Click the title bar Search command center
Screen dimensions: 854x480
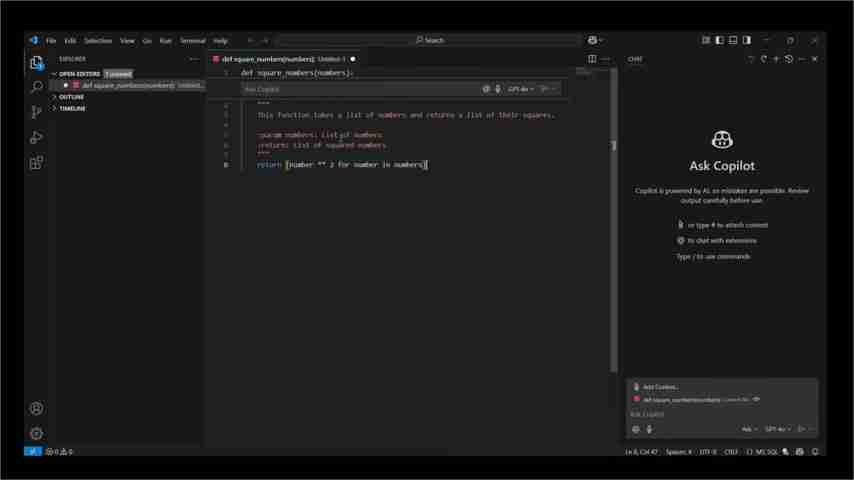pyautogui.click(x=430, y=40)
